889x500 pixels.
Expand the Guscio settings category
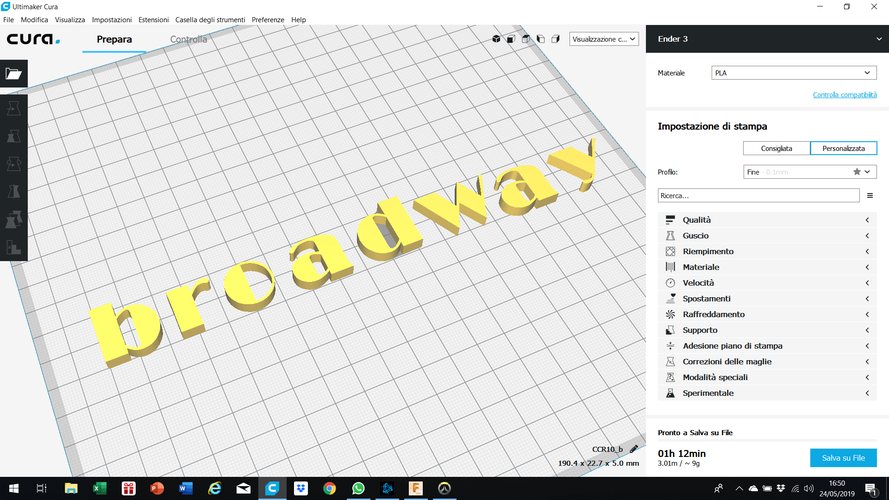(767, 236)
